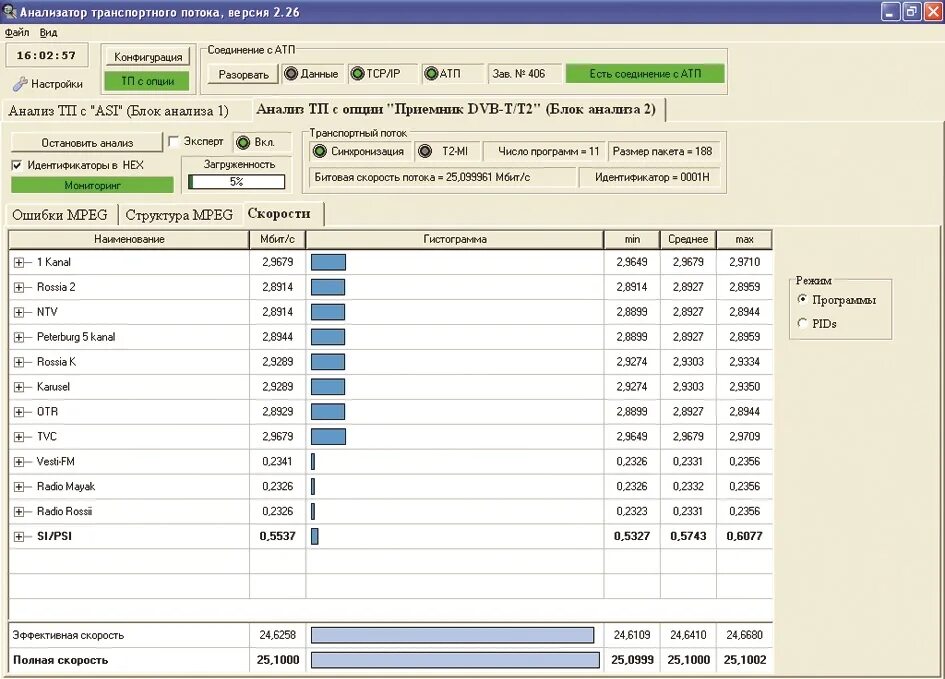This screenshot has height=679, width=945.
Task: Switch to Анализ ТП с ASI tab
Action: pyautogui.click(x=119, y=111)
